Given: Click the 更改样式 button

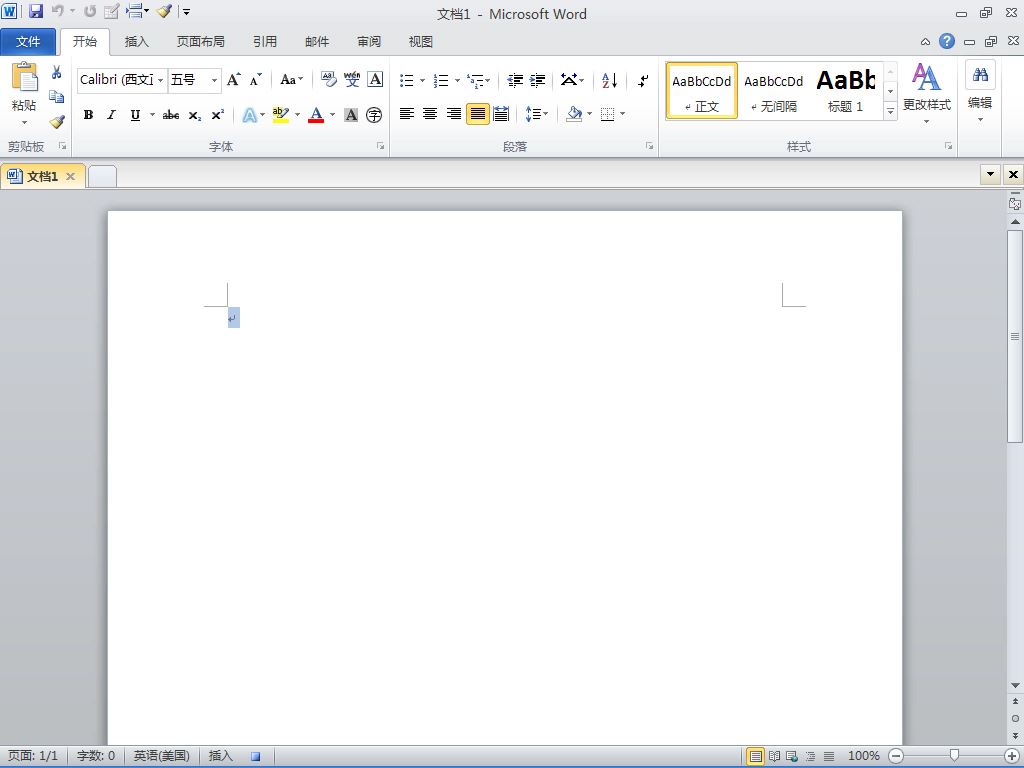Looking at the screenshot, I should (x=926, y=93).
